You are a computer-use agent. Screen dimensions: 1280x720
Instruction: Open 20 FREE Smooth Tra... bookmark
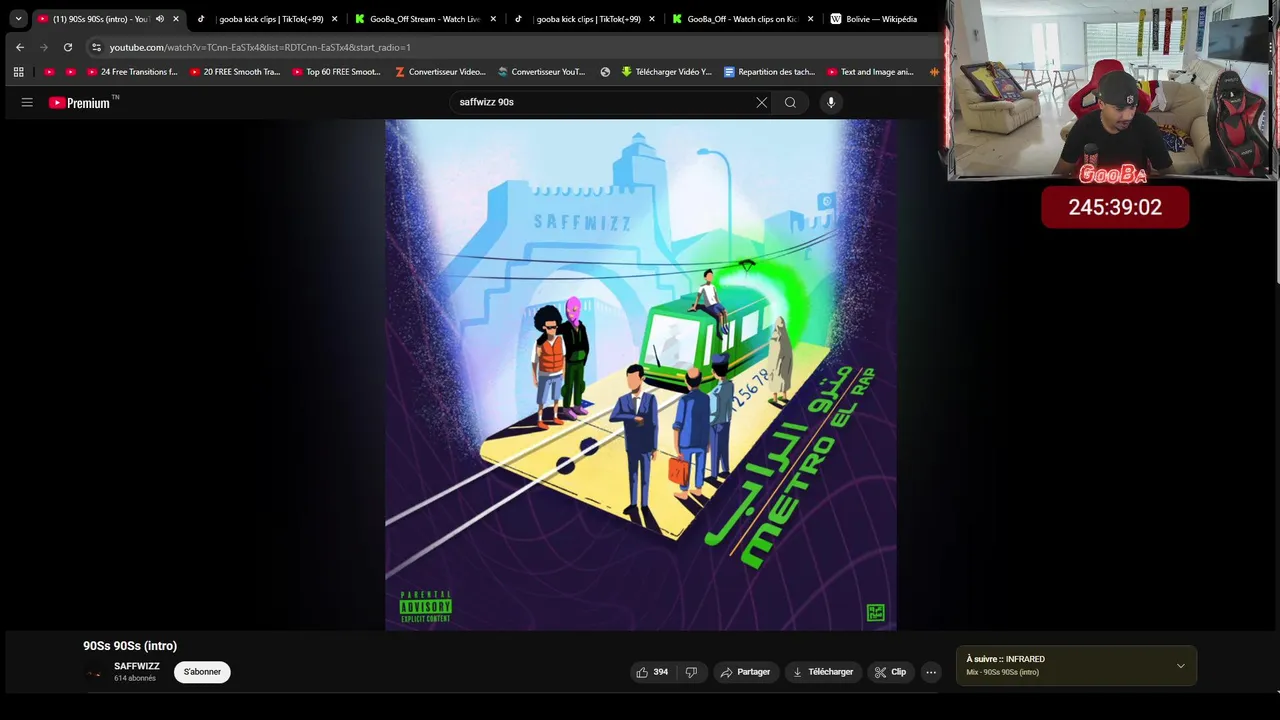(x=235, y=72)
